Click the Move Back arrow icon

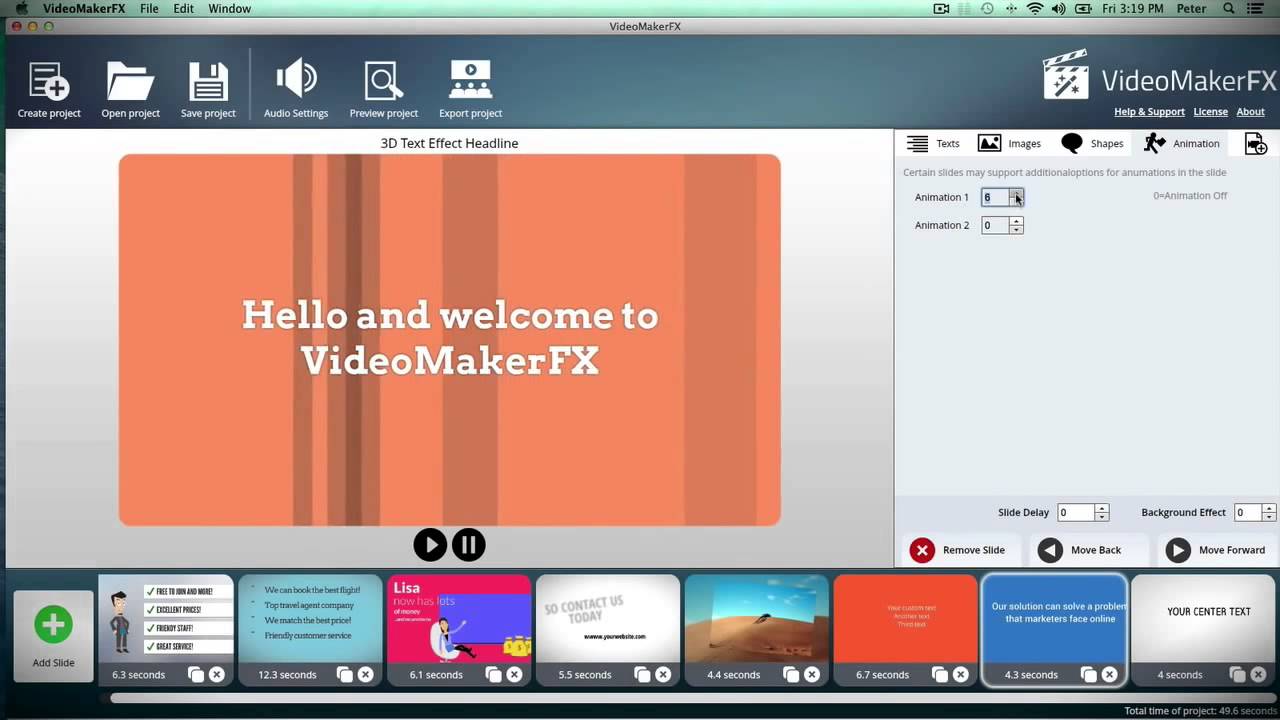[1050, 550]
